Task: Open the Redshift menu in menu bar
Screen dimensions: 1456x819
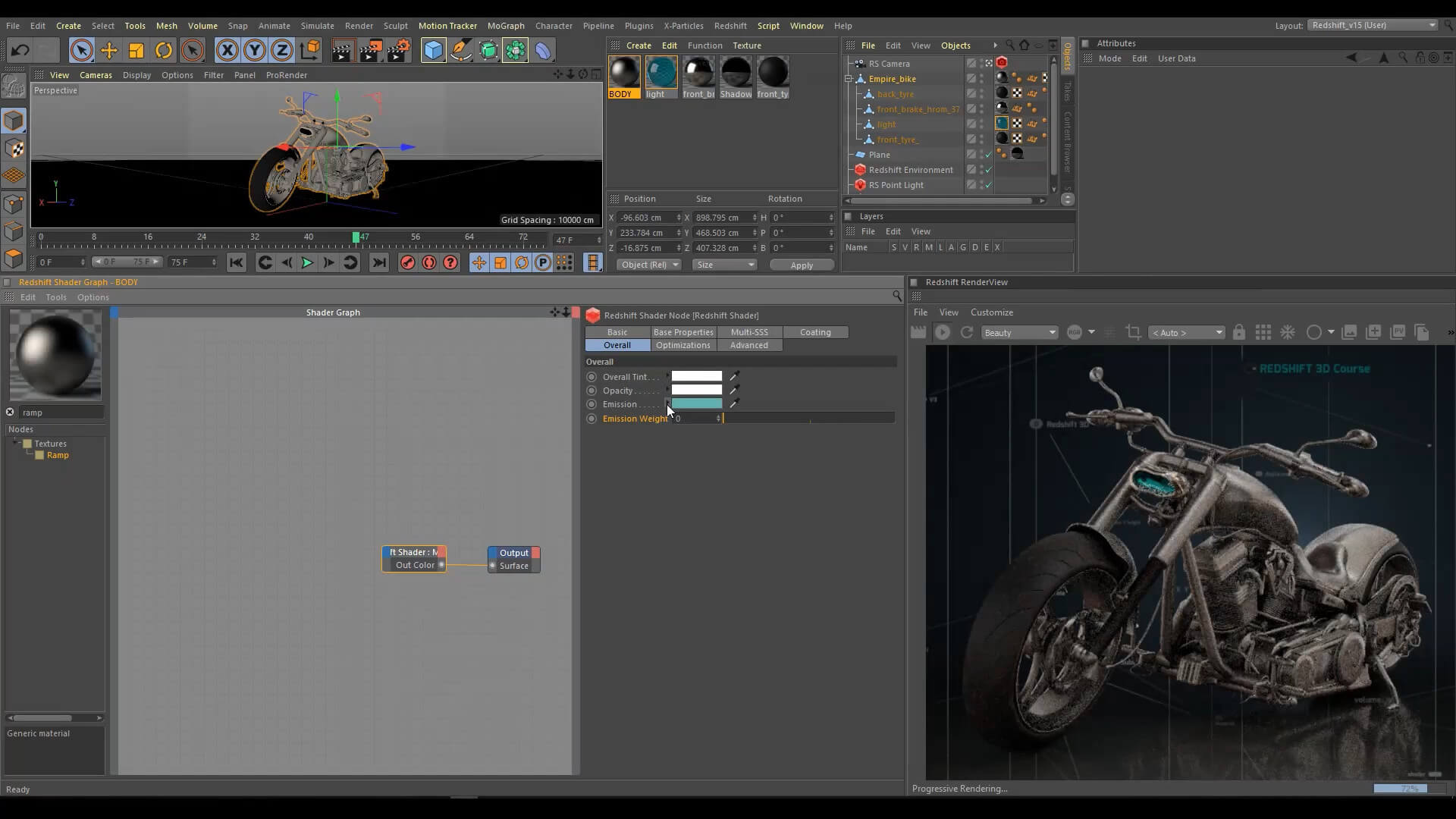Action: (x=730, y=26)
